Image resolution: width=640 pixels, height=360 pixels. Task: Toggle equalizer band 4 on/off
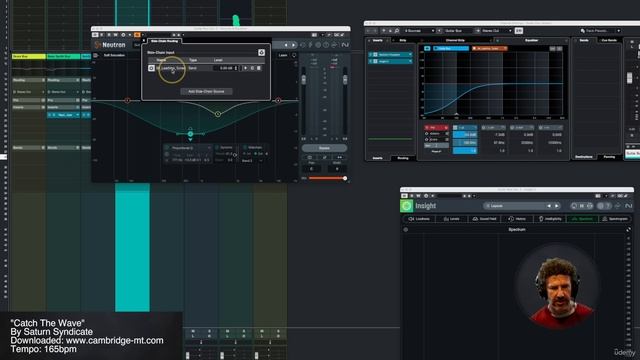coord(541,128)
